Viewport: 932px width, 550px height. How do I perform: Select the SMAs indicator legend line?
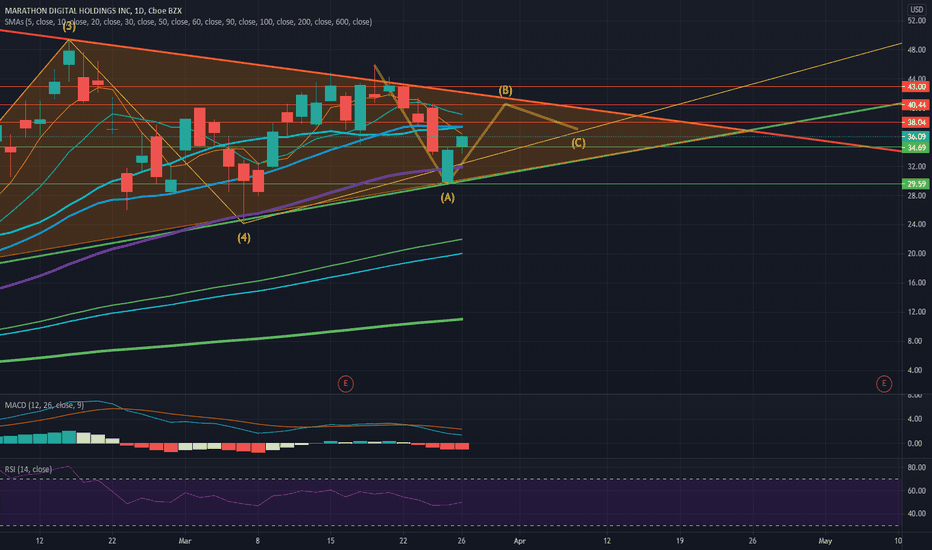[x=188, y=22]
